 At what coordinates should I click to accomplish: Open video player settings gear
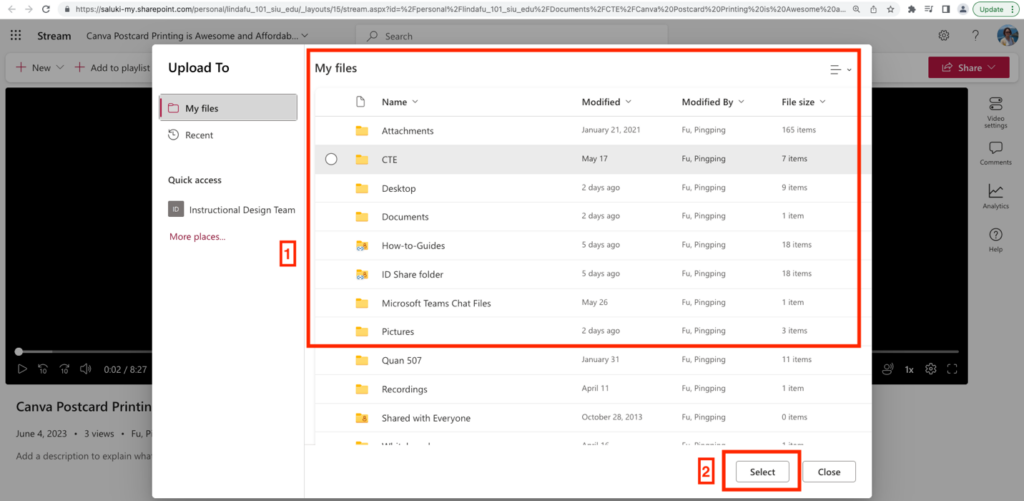tap(931, 369)
